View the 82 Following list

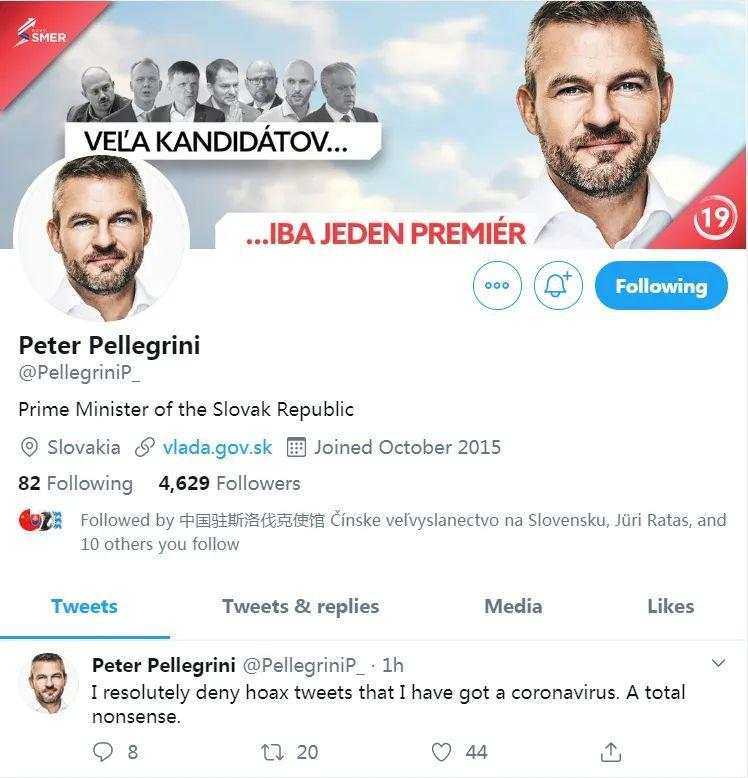click(75, 483)
